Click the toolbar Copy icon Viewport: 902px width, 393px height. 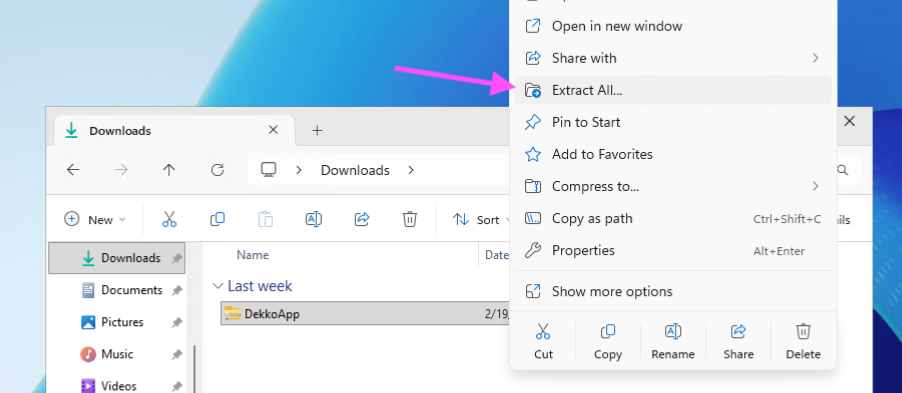217,219
